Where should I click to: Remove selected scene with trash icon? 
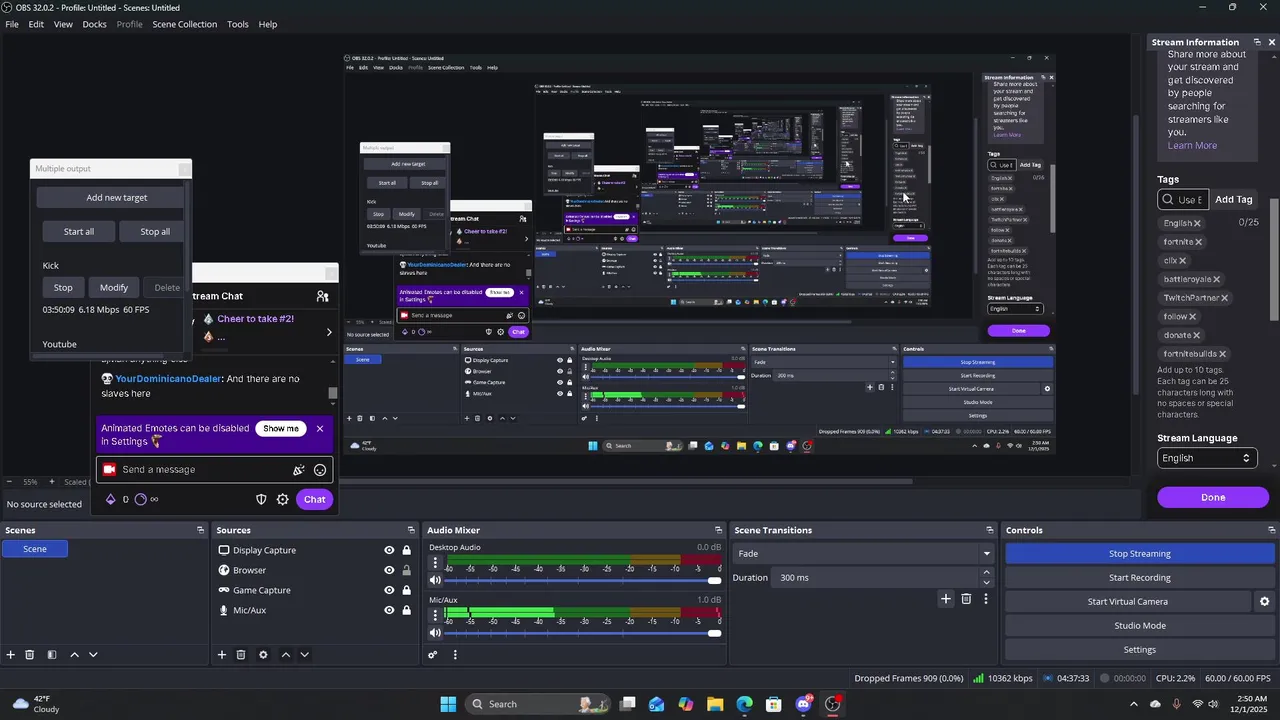(x=30, y=655)
